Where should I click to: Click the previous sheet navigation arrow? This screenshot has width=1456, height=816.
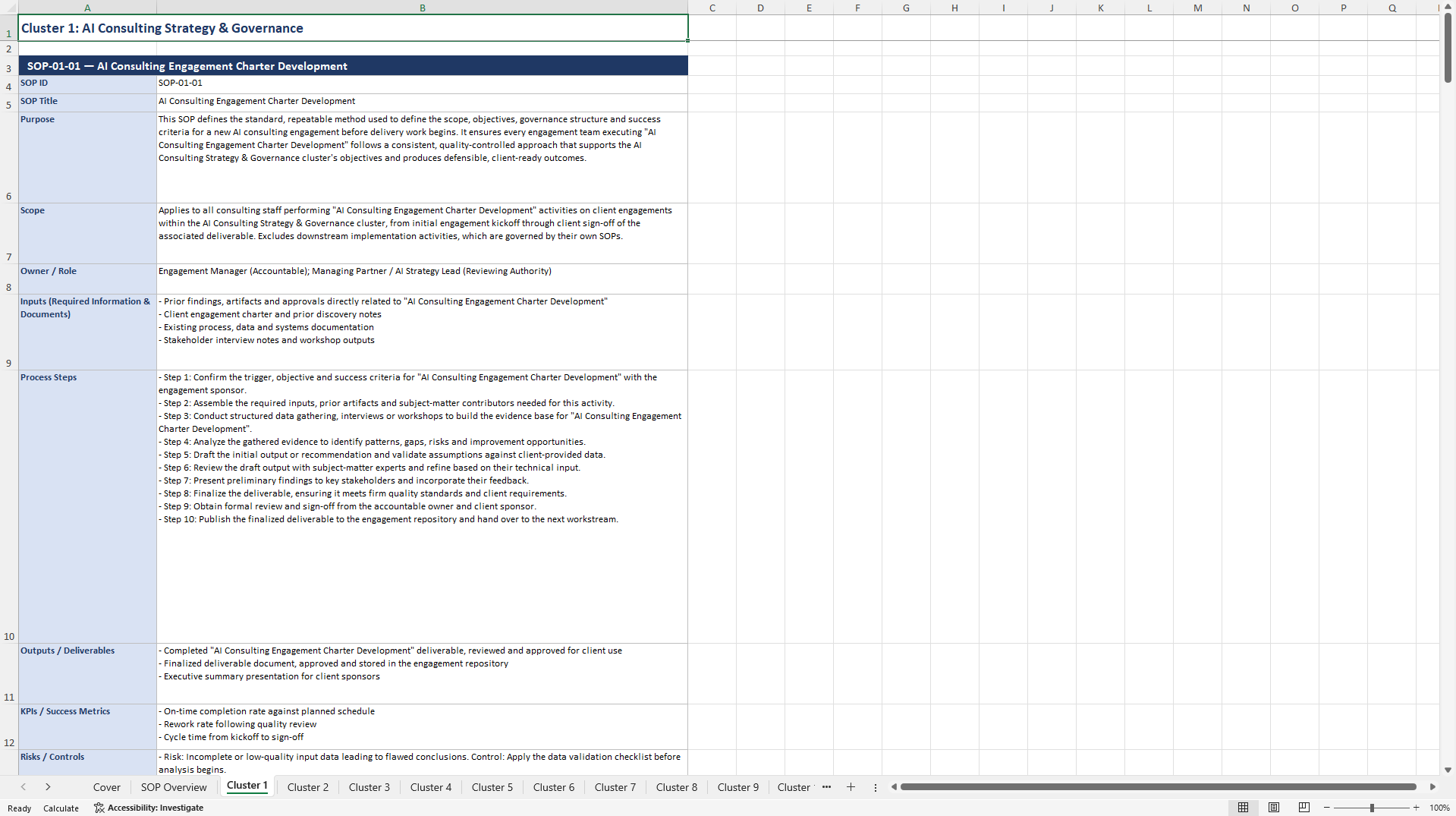(24, 787)
